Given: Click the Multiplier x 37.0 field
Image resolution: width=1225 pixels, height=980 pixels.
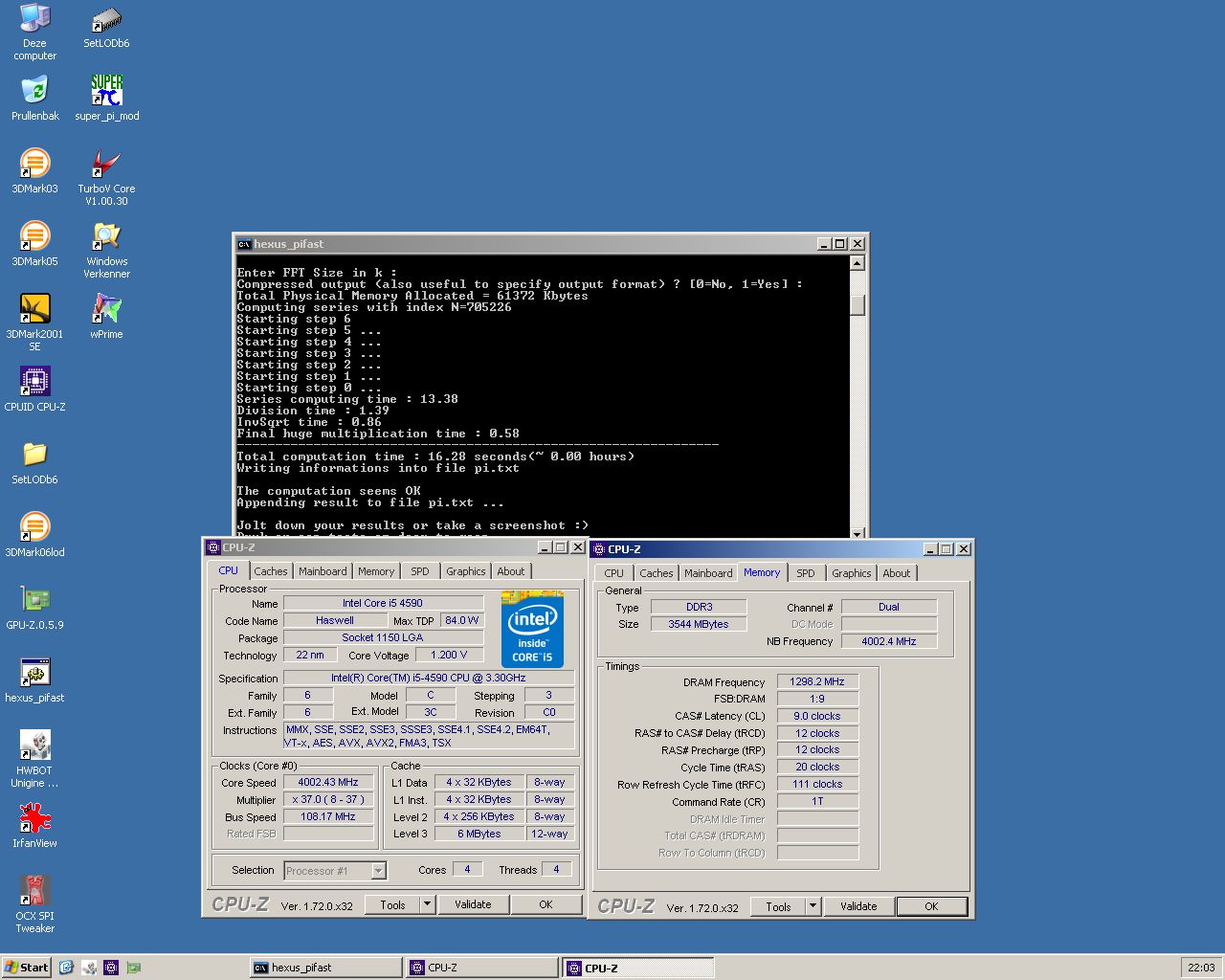Looking at the screenshot, I should tap(328, 799).
